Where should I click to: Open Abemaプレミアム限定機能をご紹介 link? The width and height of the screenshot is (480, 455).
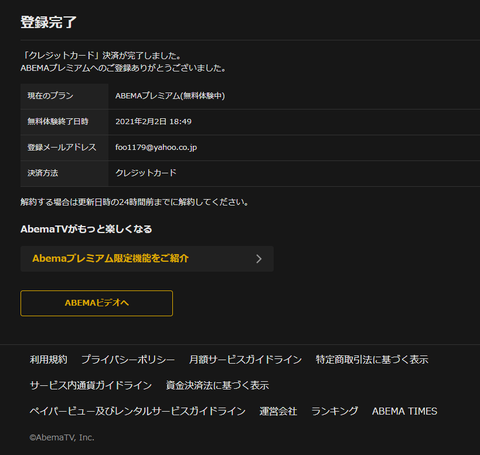pos(147,259)
